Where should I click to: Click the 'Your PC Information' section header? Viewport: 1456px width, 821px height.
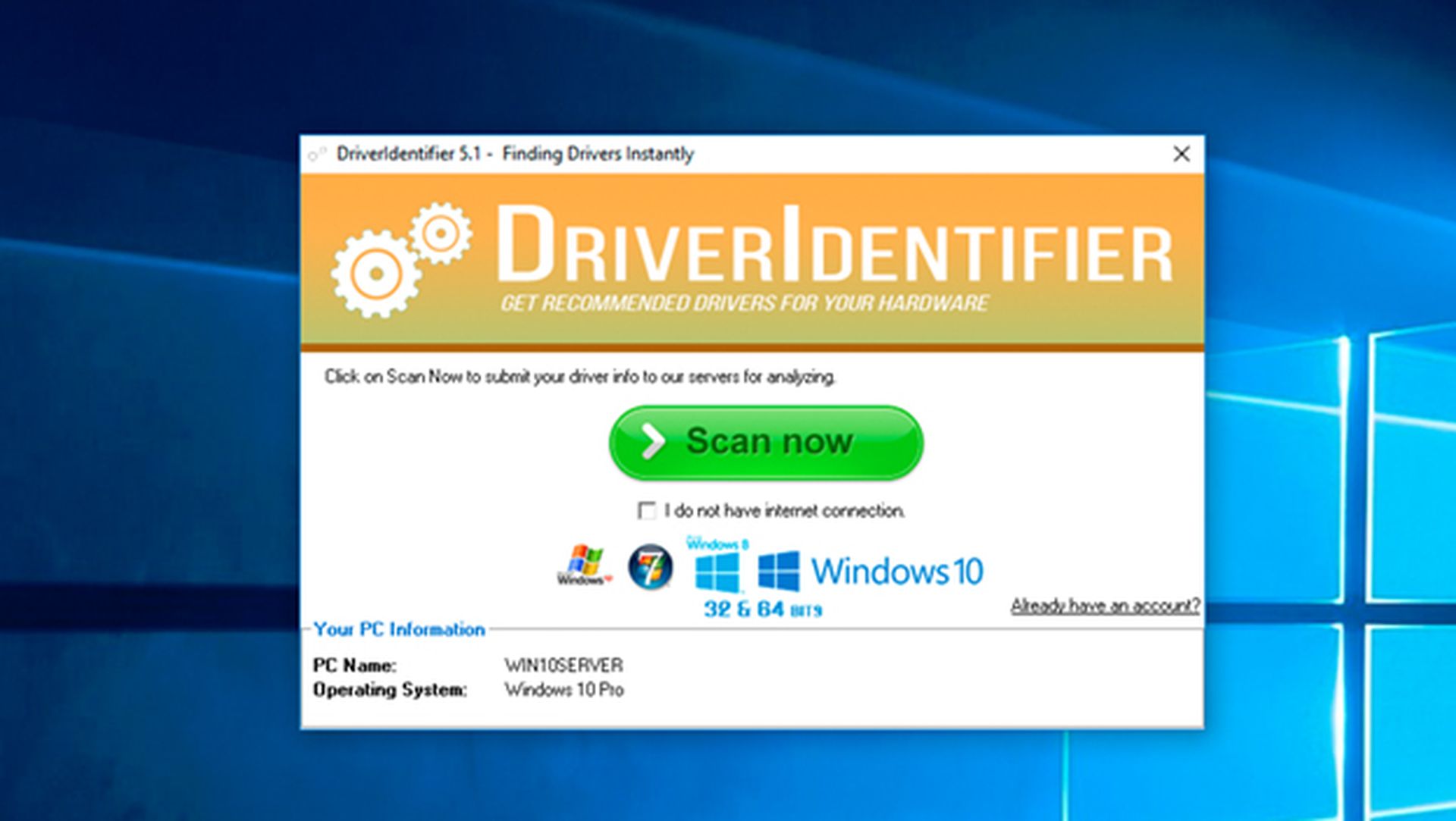[x=402, y=629]
